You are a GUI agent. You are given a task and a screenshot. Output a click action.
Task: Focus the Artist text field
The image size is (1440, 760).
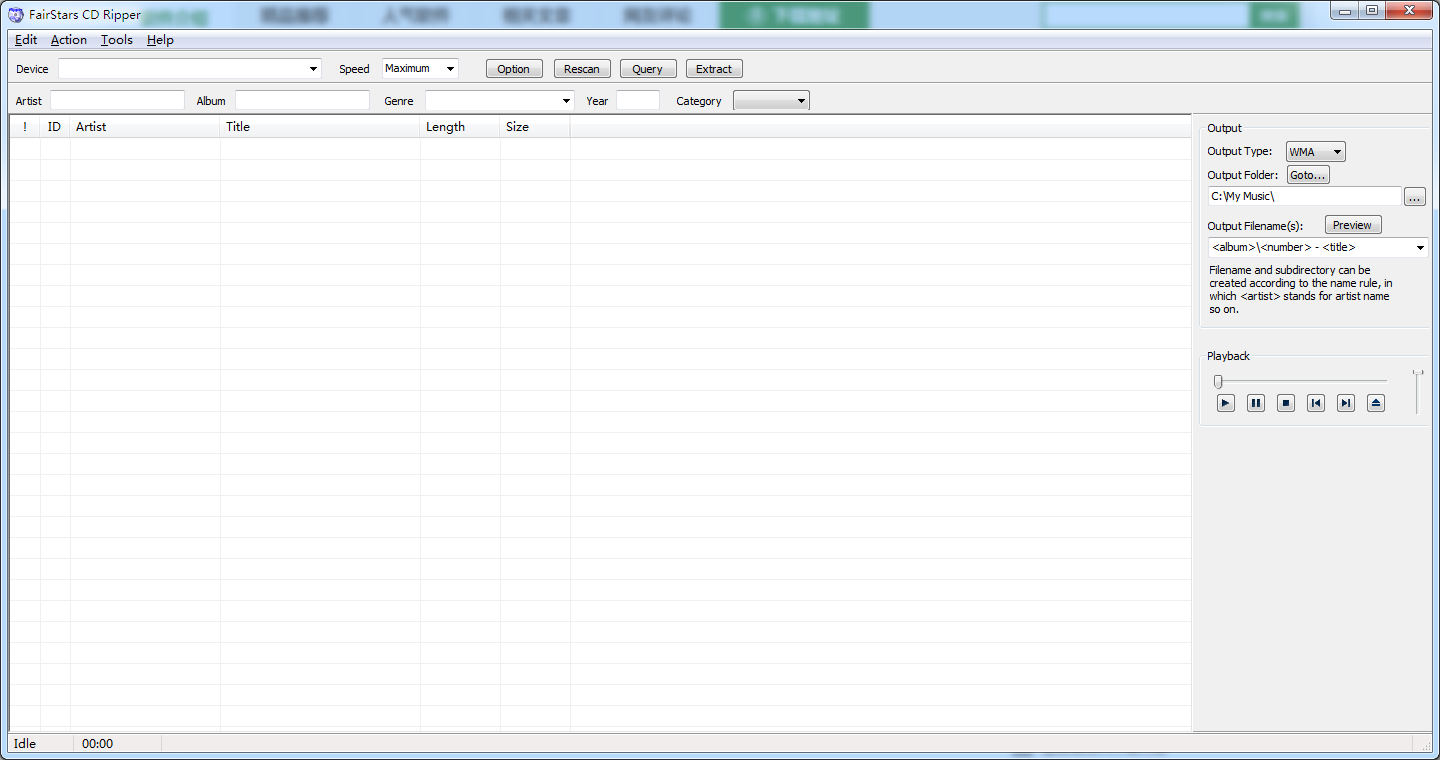point(117,101)
